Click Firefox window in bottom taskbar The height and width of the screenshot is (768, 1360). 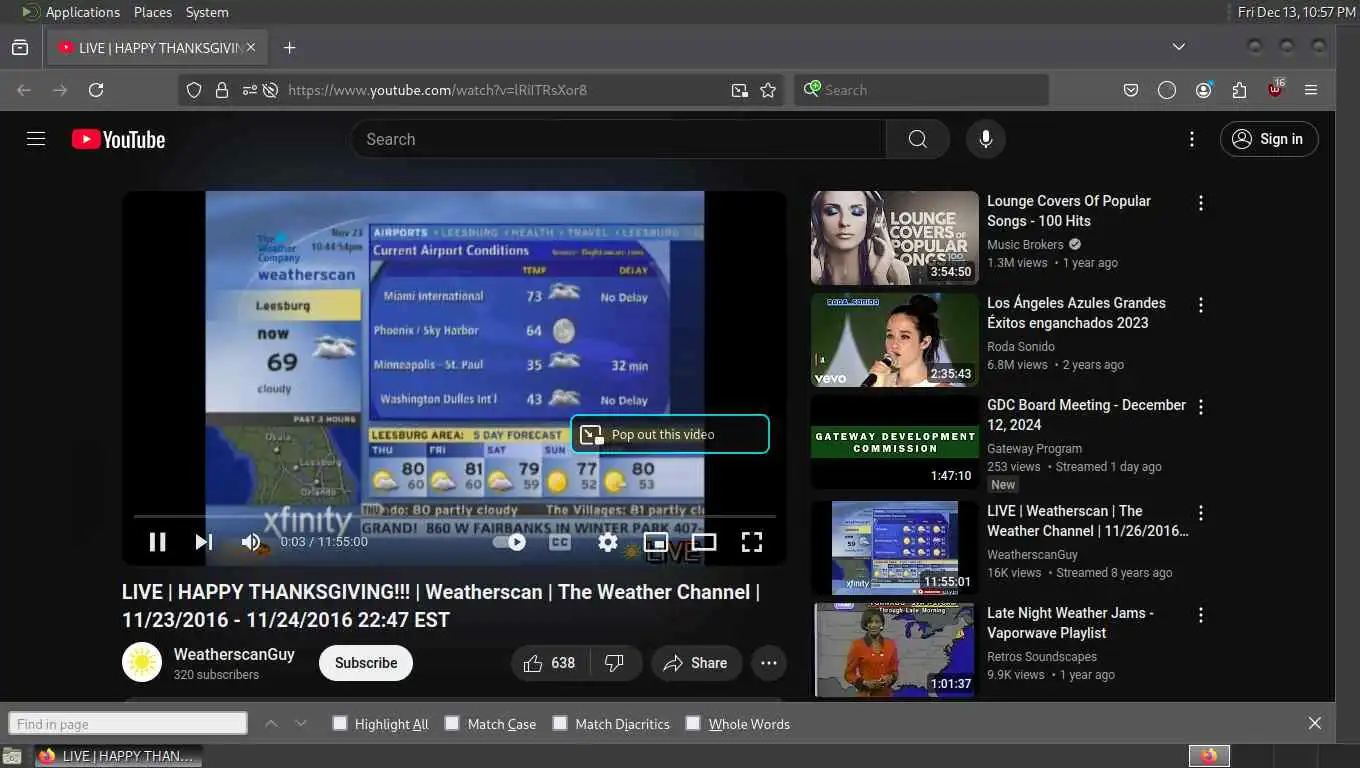click(118, 756)
